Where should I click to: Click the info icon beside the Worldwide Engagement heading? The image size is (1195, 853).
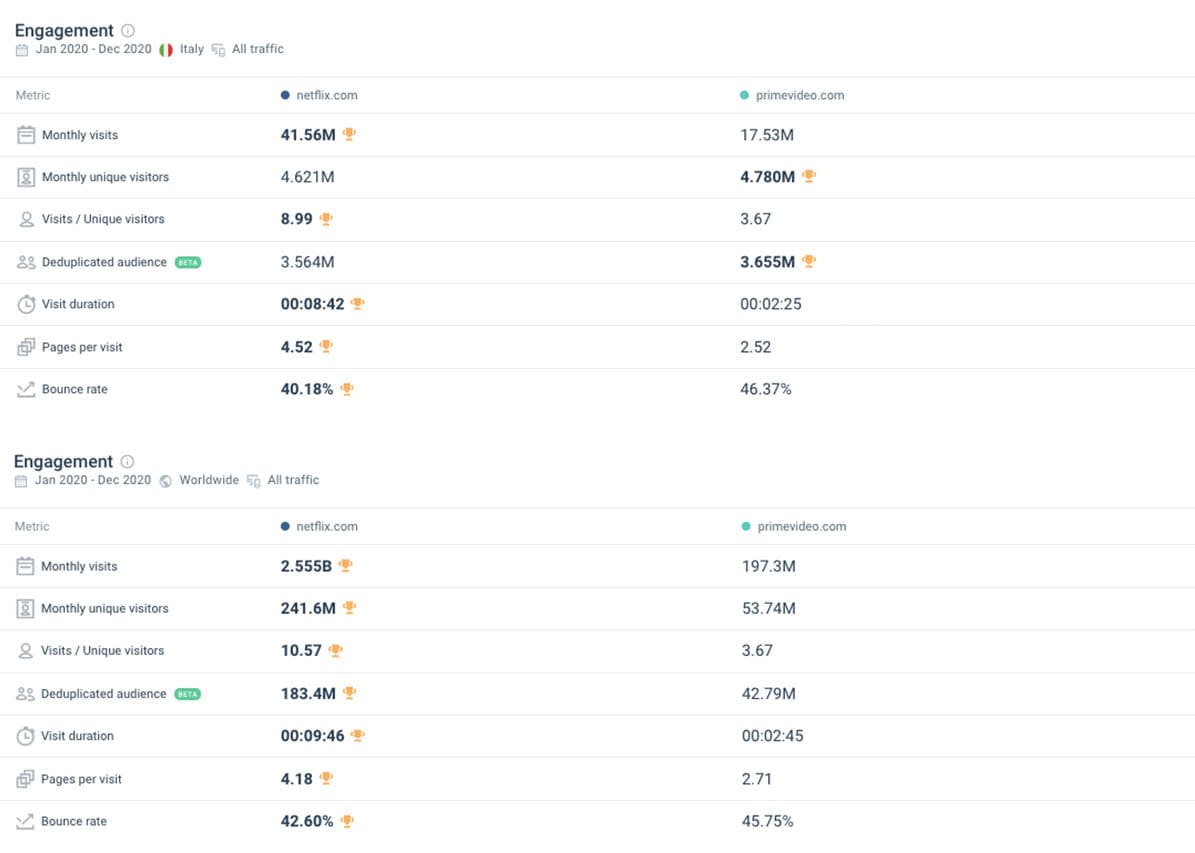coord(127,461)
